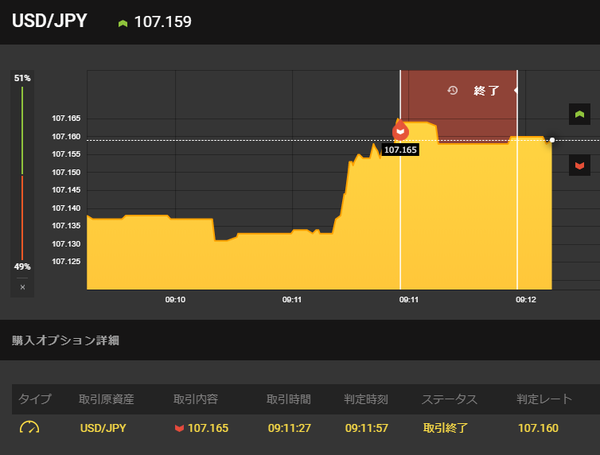The width and height of the screenshot is (600, 455).
Task: Click the ステータス column header
Action: pyautogui.click(x=450, y=399)
